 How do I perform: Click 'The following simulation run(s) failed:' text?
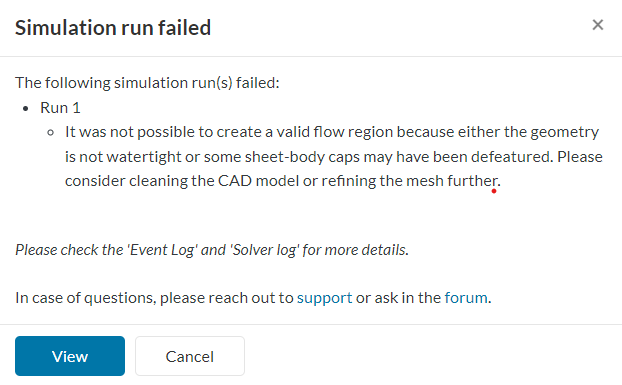147,83
